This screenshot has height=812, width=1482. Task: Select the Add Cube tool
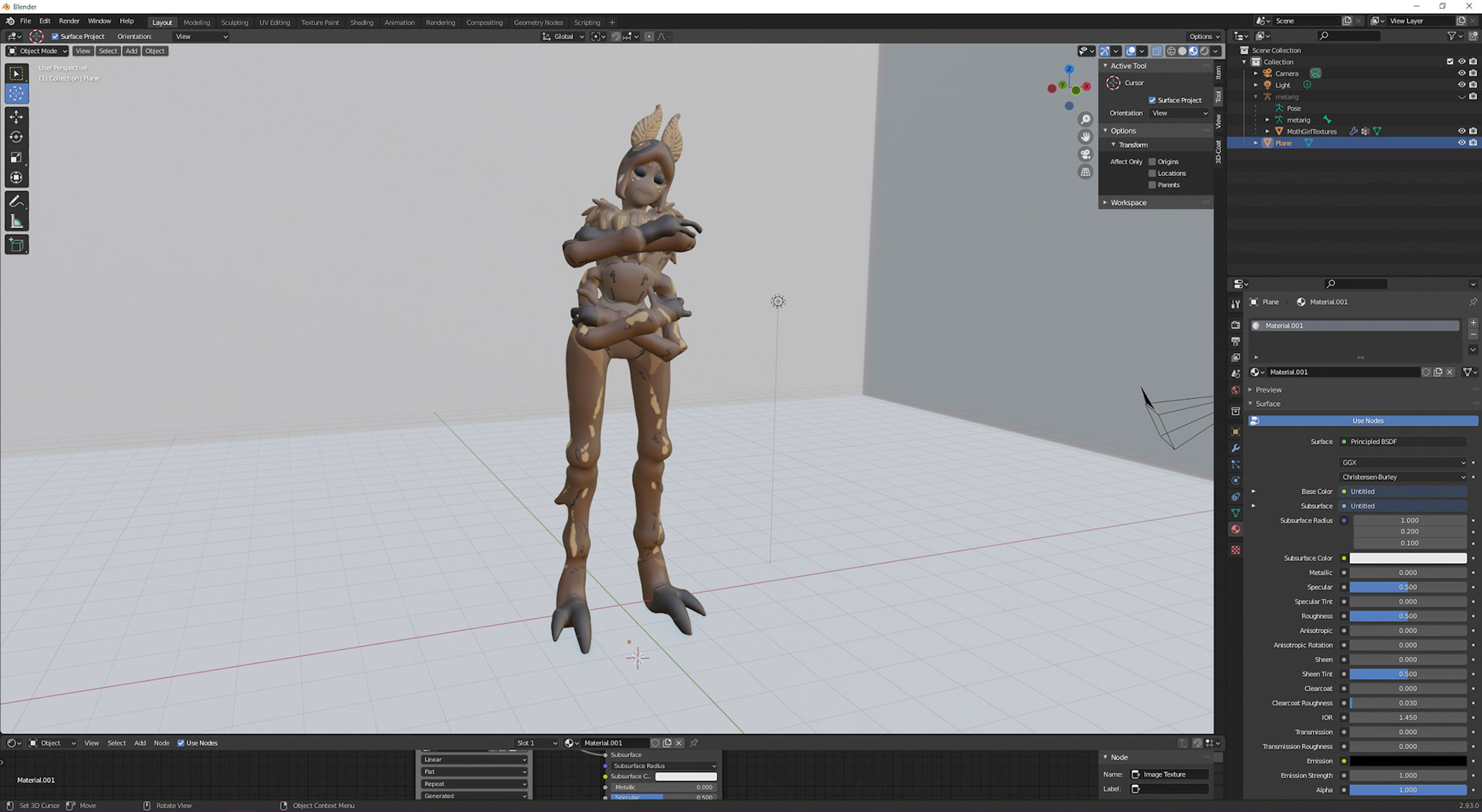16,245
